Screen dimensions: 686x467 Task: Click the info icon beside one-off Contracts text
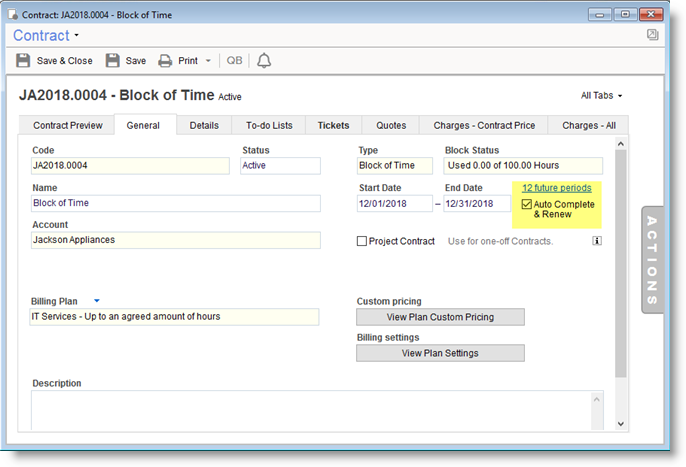coord(596,241)
